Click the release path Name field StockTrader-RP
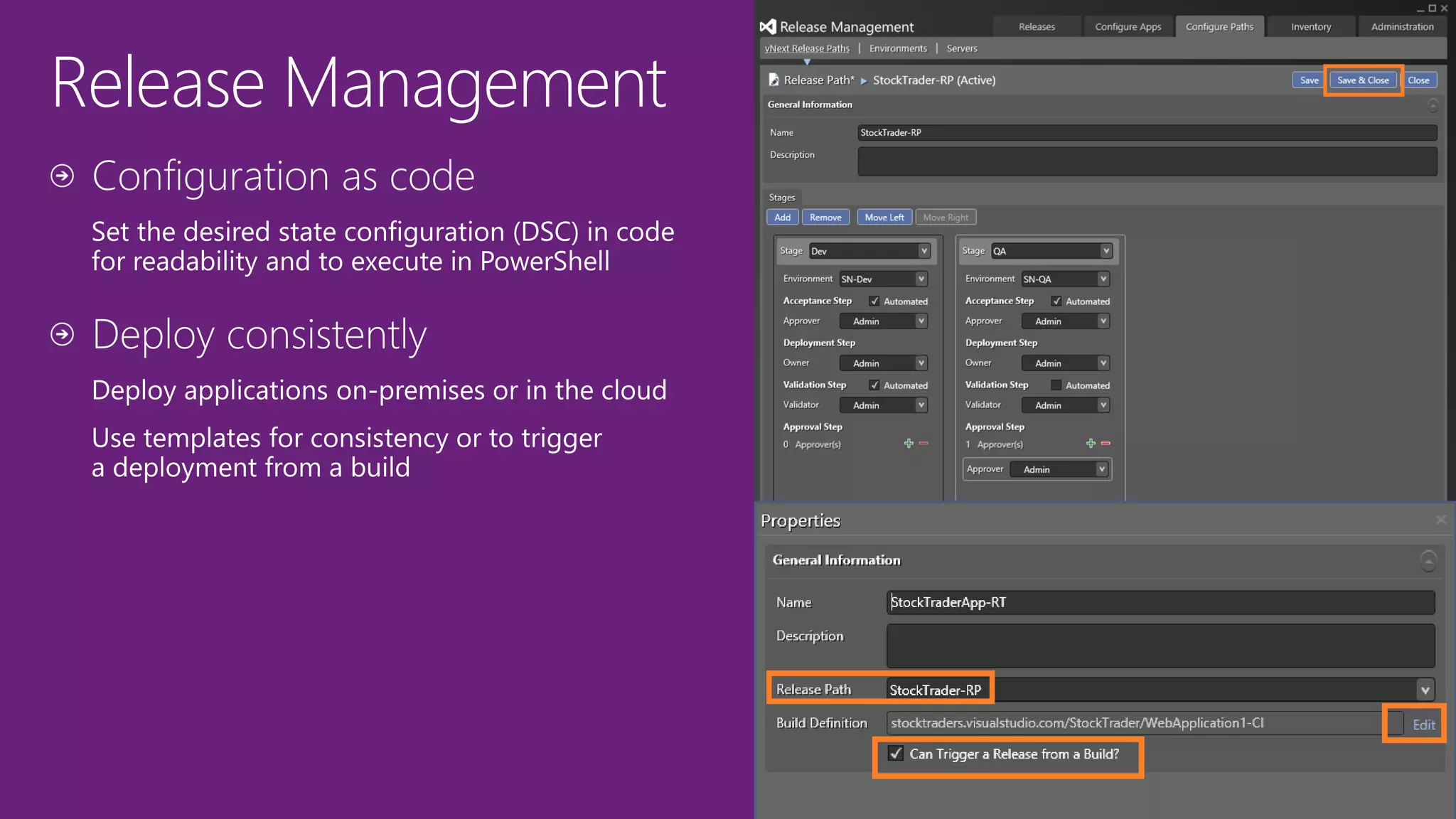 coord(1147,133)
